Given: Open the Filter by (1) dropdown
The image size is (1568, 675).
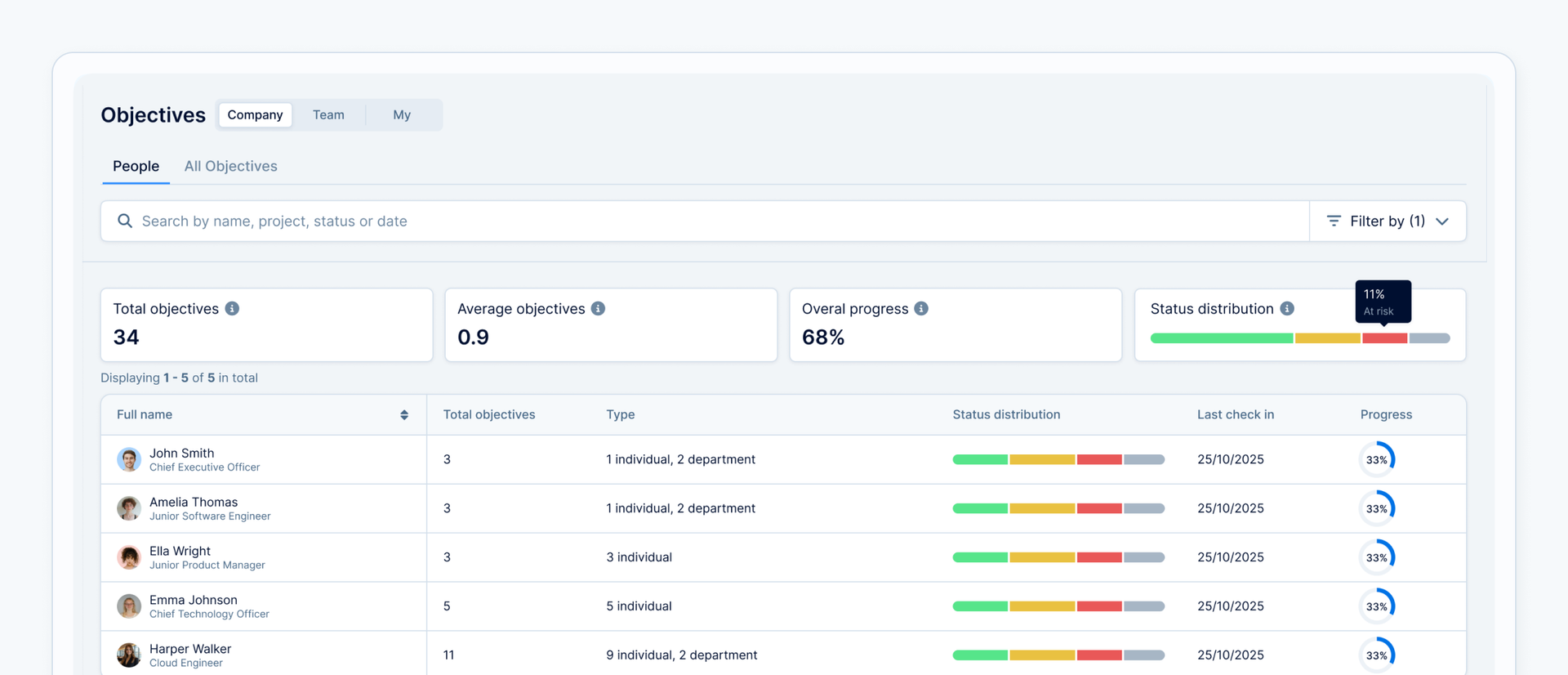Looking at the screenshot, I should [1387, 221].
